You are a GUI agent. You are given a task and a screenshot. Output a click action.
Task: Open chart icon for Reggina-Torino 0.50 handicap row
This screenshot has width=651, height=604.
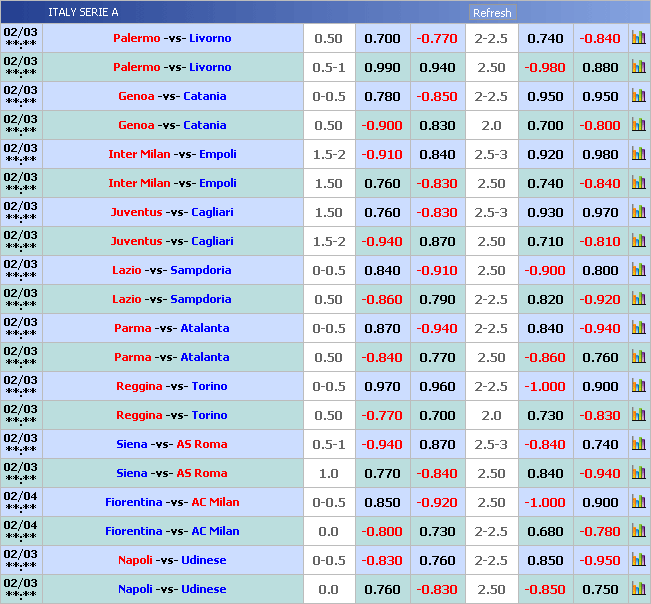(638, 415)
